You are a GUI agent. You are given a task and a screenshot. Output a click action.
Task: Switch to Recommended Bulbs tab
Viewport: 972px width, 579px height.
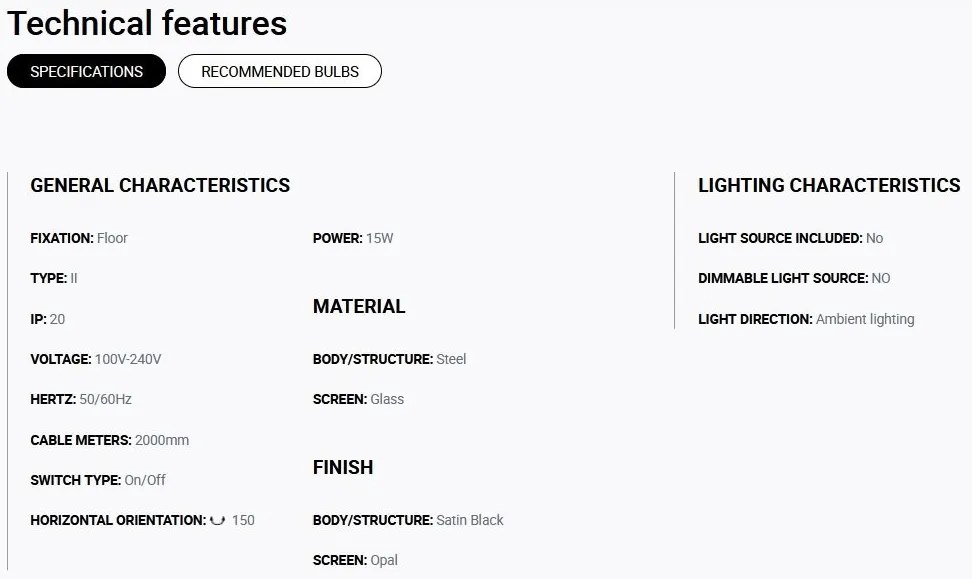280,71
